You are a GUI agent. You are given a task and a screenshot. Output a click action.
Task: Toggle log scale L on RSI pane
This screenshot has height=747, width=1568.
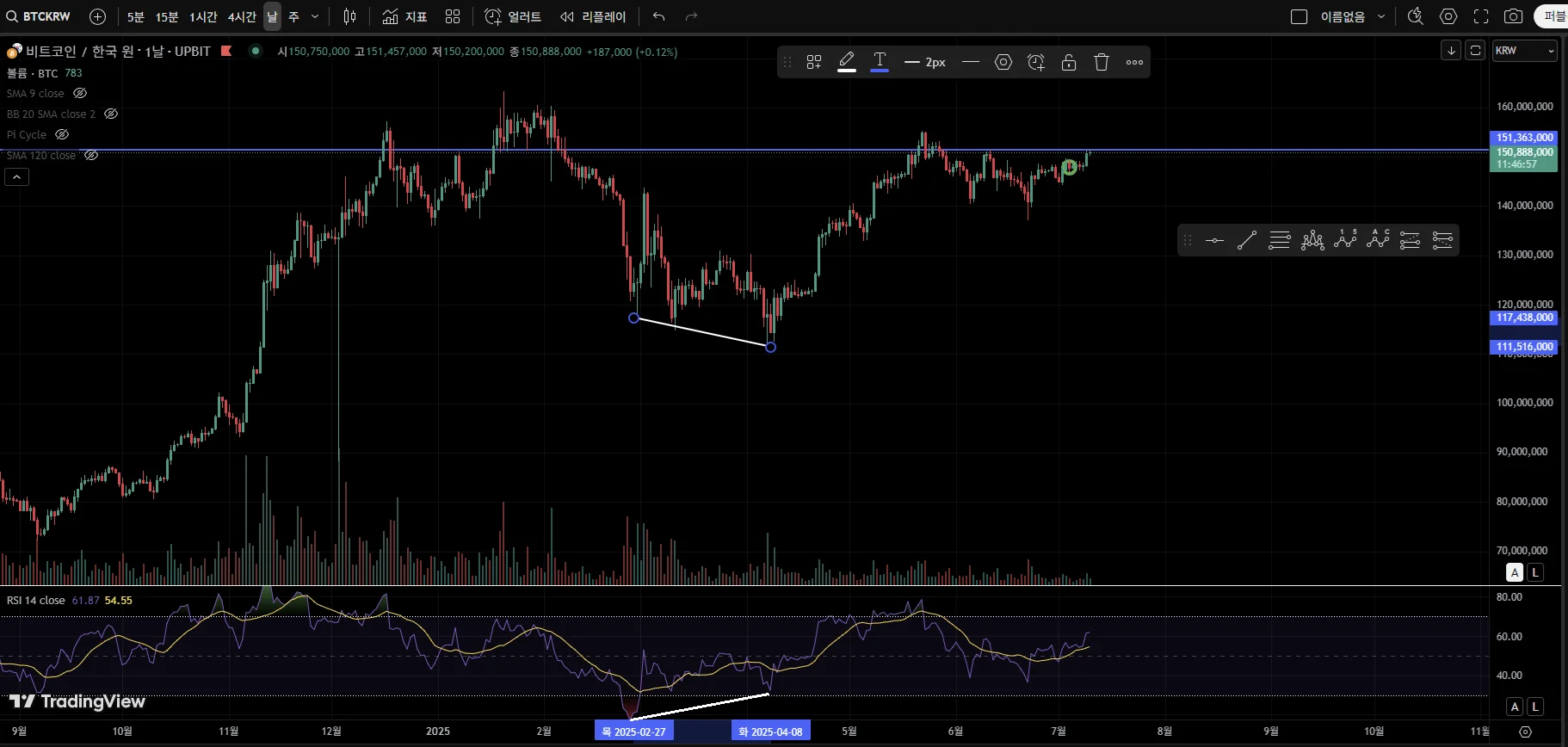coord(1535,707)
